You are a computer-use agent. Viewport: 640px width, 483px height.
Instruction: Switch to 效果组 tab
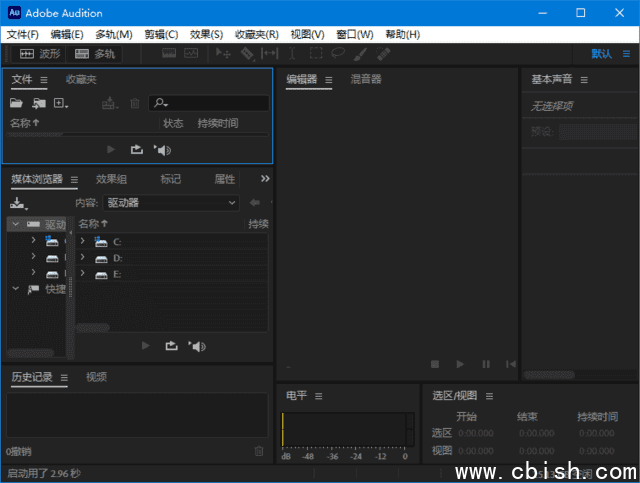coord(111,179)
